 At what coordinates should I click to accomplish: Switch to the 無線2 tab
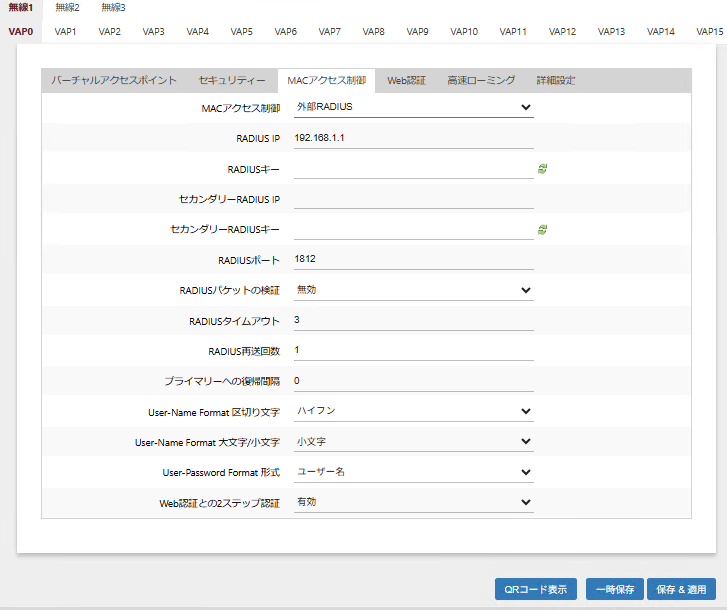click(67, 7)
